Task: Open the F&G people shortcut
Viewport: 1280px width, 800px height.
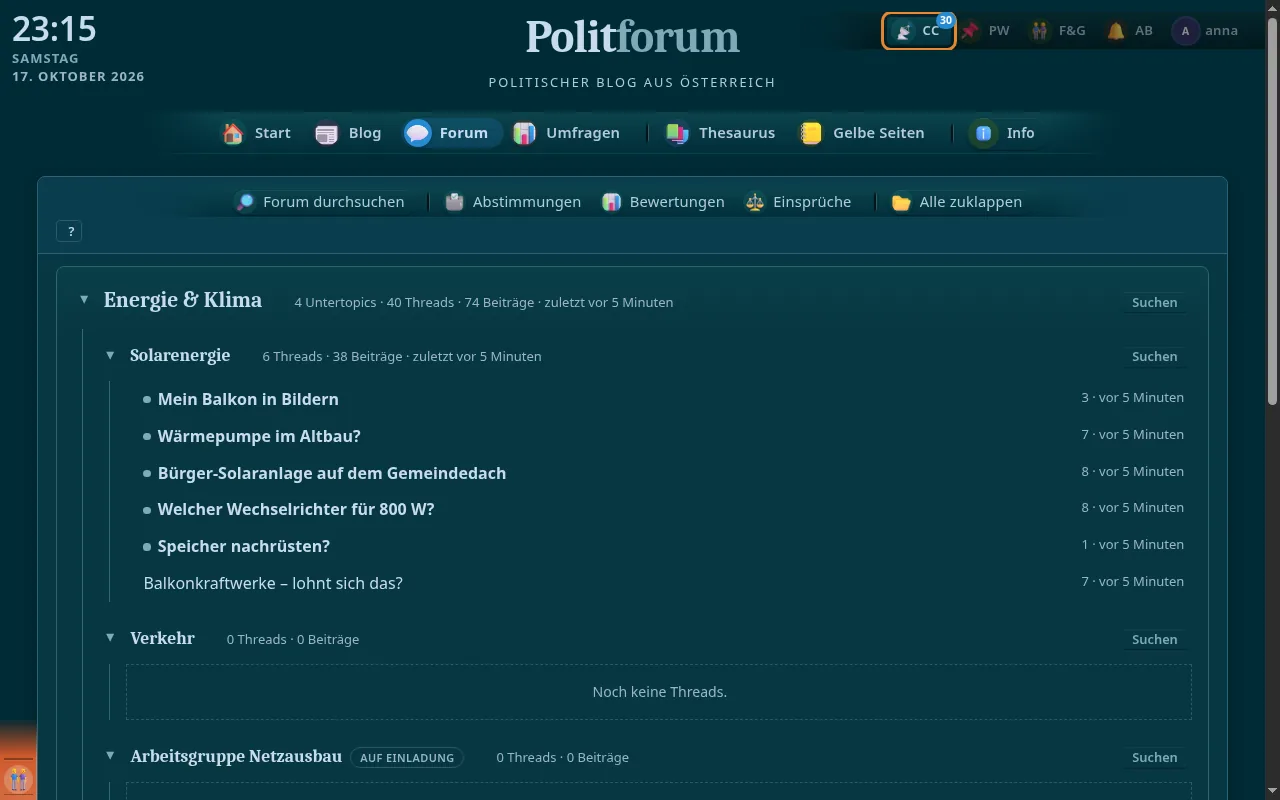Action: point(1058,31)
